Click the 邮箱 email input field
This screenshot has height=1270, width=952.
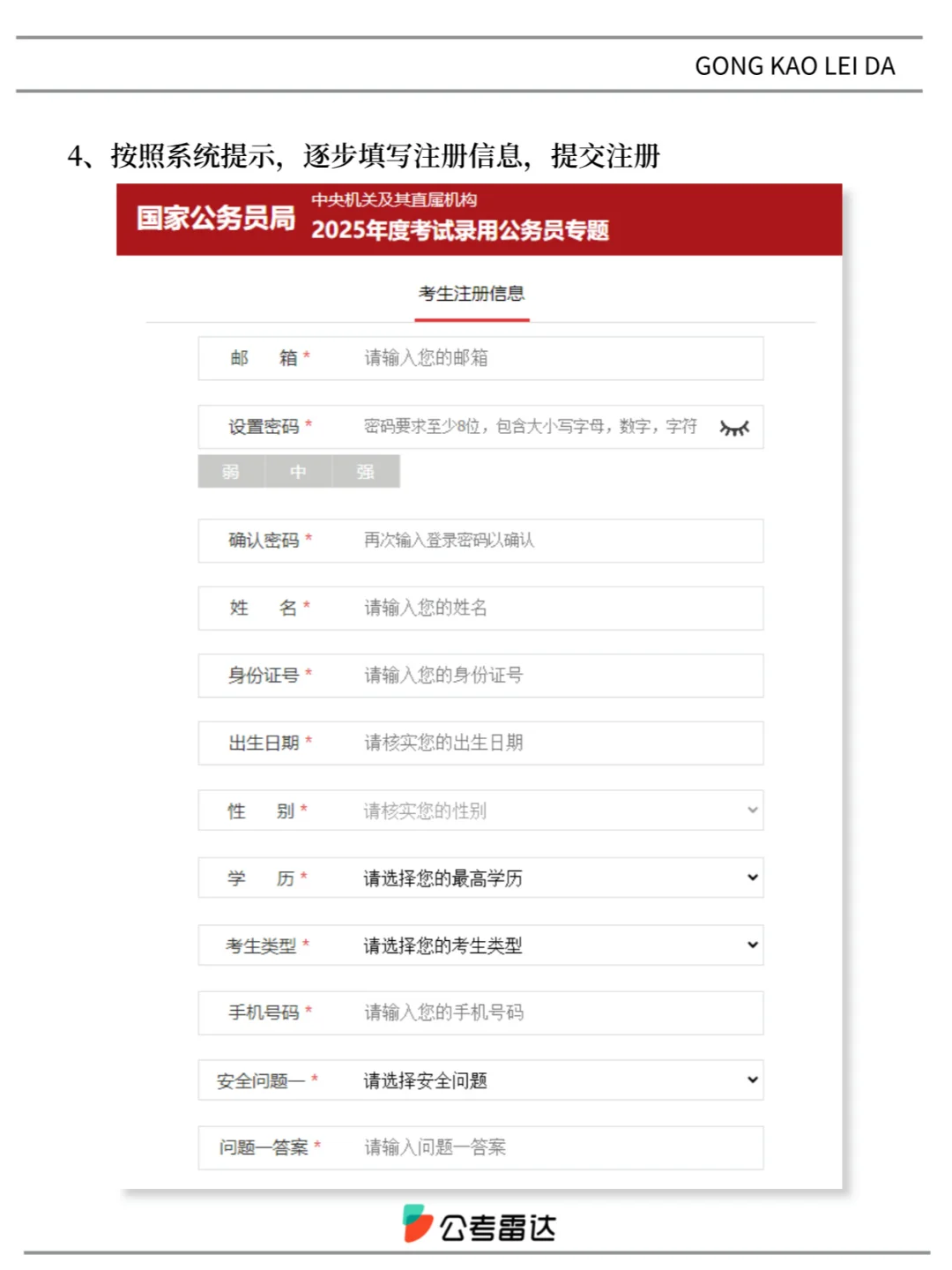(x=480, y=358)
